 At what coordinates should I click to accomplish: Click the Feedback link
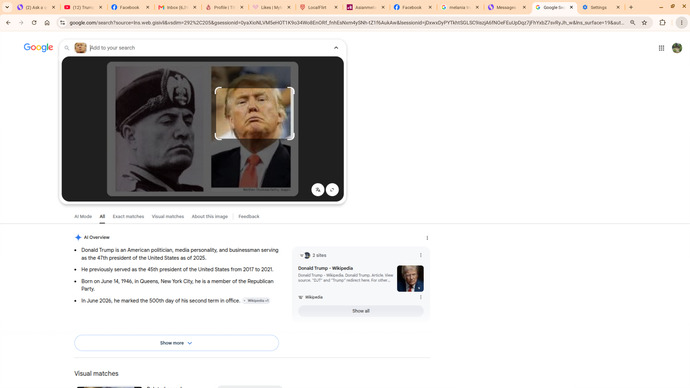(249, 216)
